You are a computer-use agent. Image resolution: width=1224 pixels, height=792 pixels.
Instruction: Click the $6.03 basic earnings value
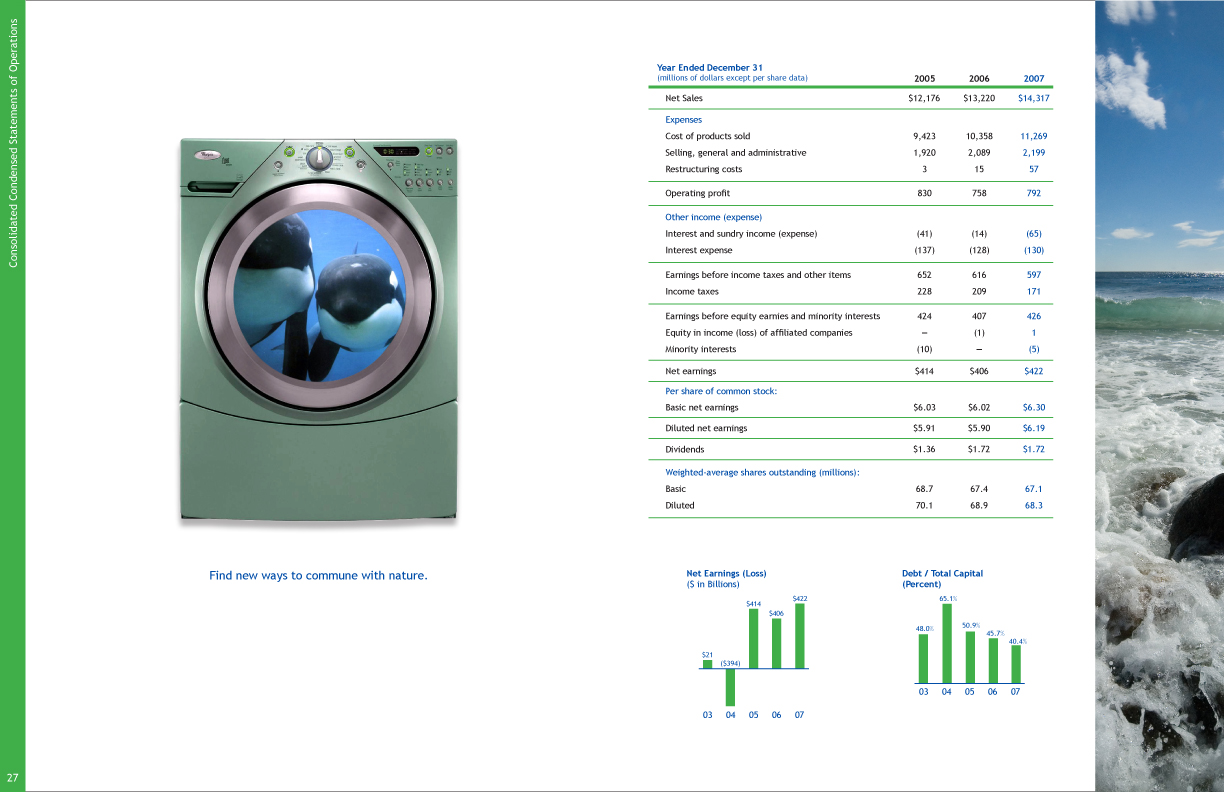click(x=925, y=408)
